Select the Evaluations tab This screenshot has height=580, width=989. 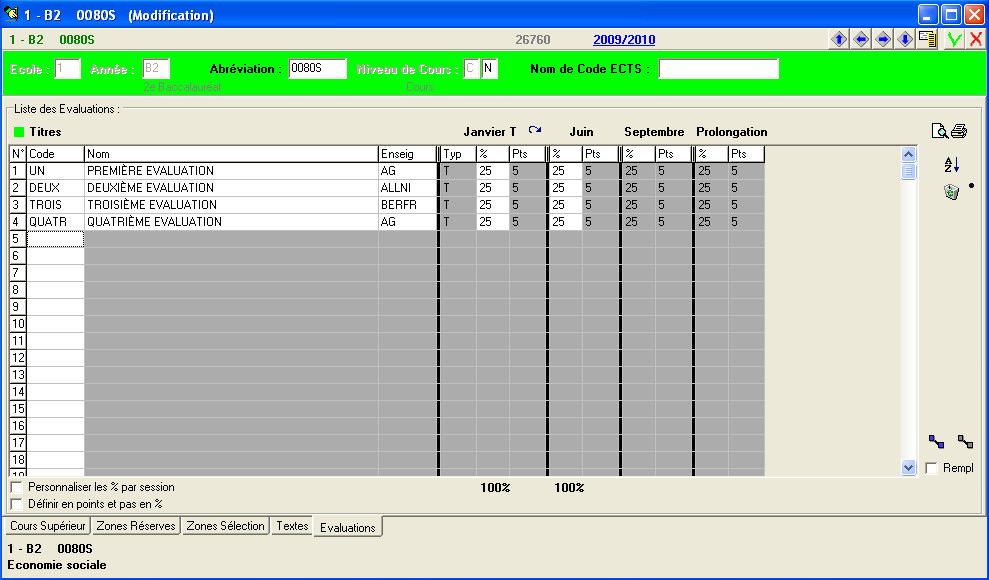348,528
